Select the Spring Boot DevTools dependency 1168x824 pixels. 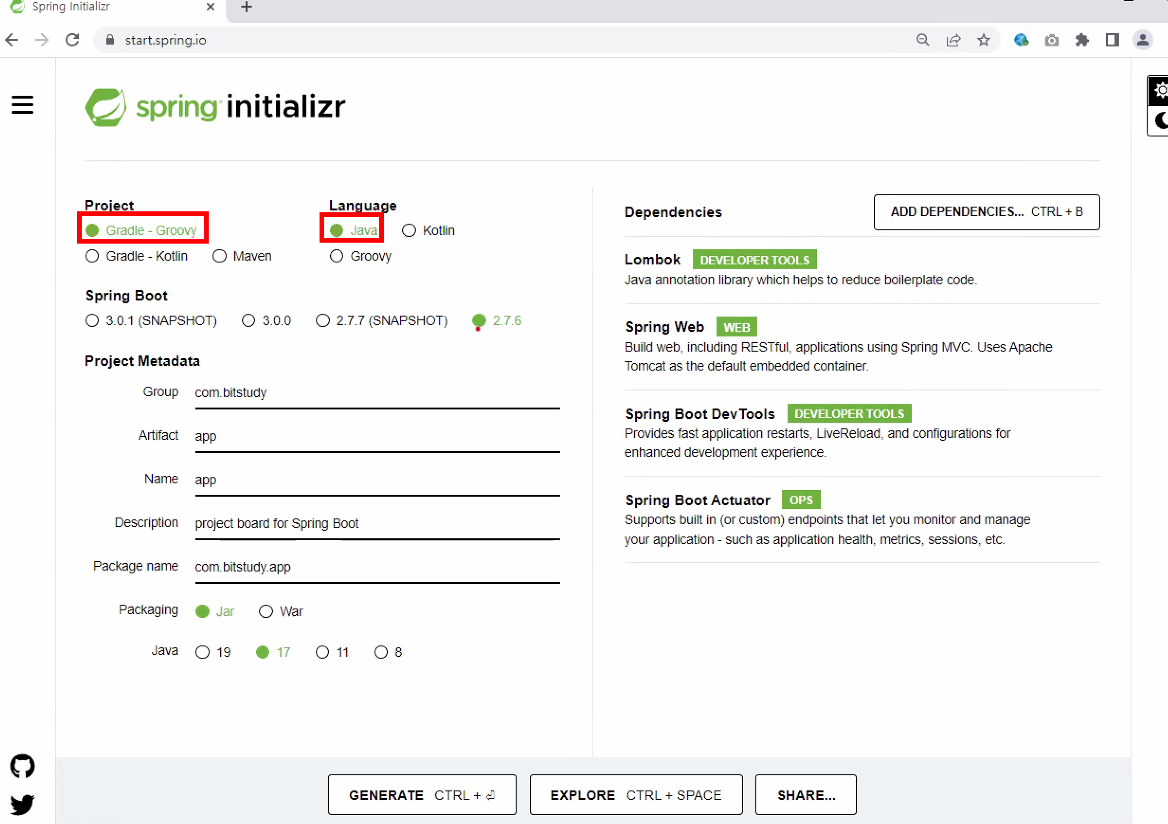(862, 432)
